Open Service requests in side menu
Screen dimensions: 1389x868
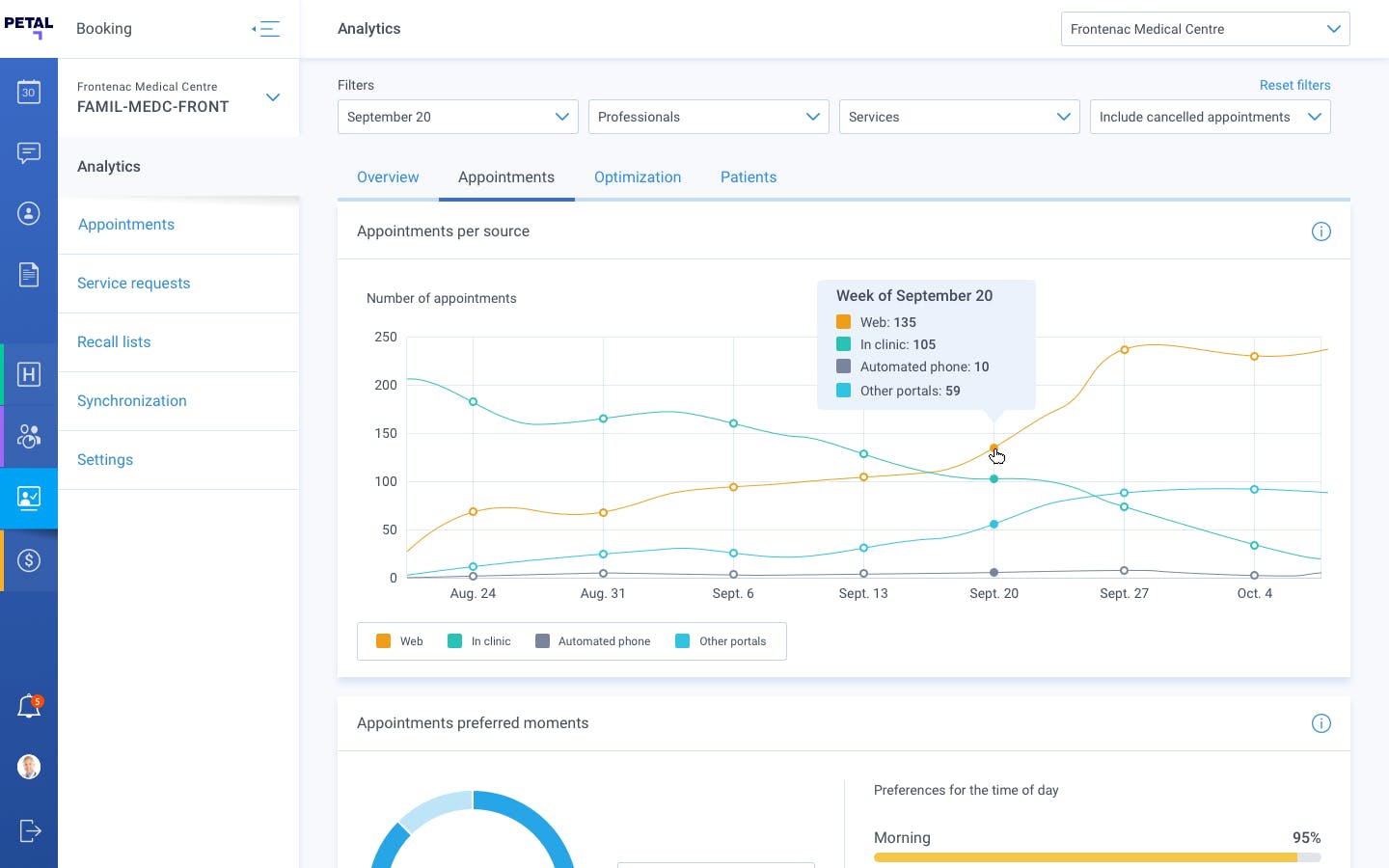tap(134, 284)
